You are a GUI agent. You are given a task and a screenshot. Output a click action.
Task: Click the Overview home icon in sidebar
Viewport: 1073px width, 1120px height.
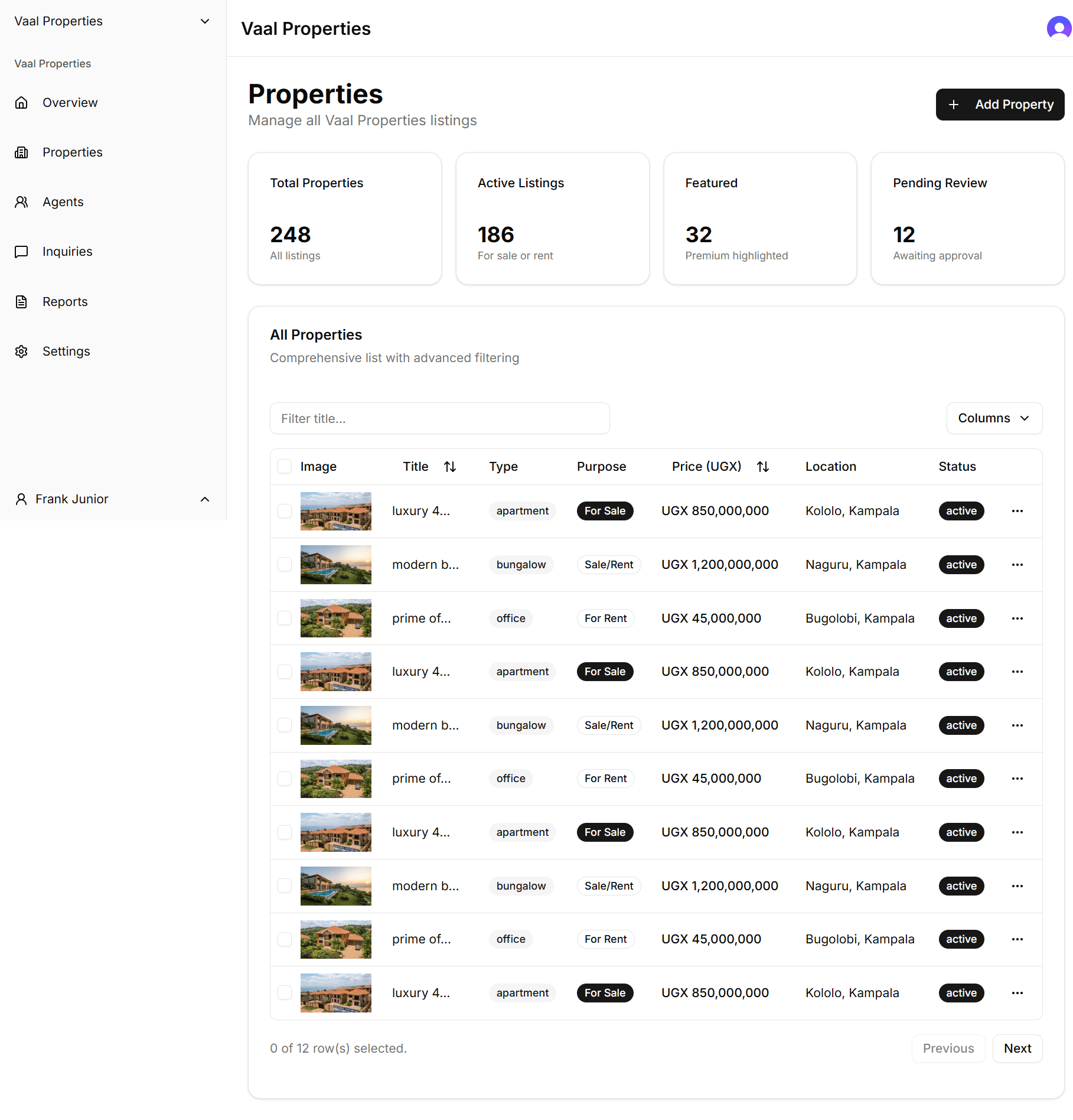pyautogui.click(x=21, y=103)
